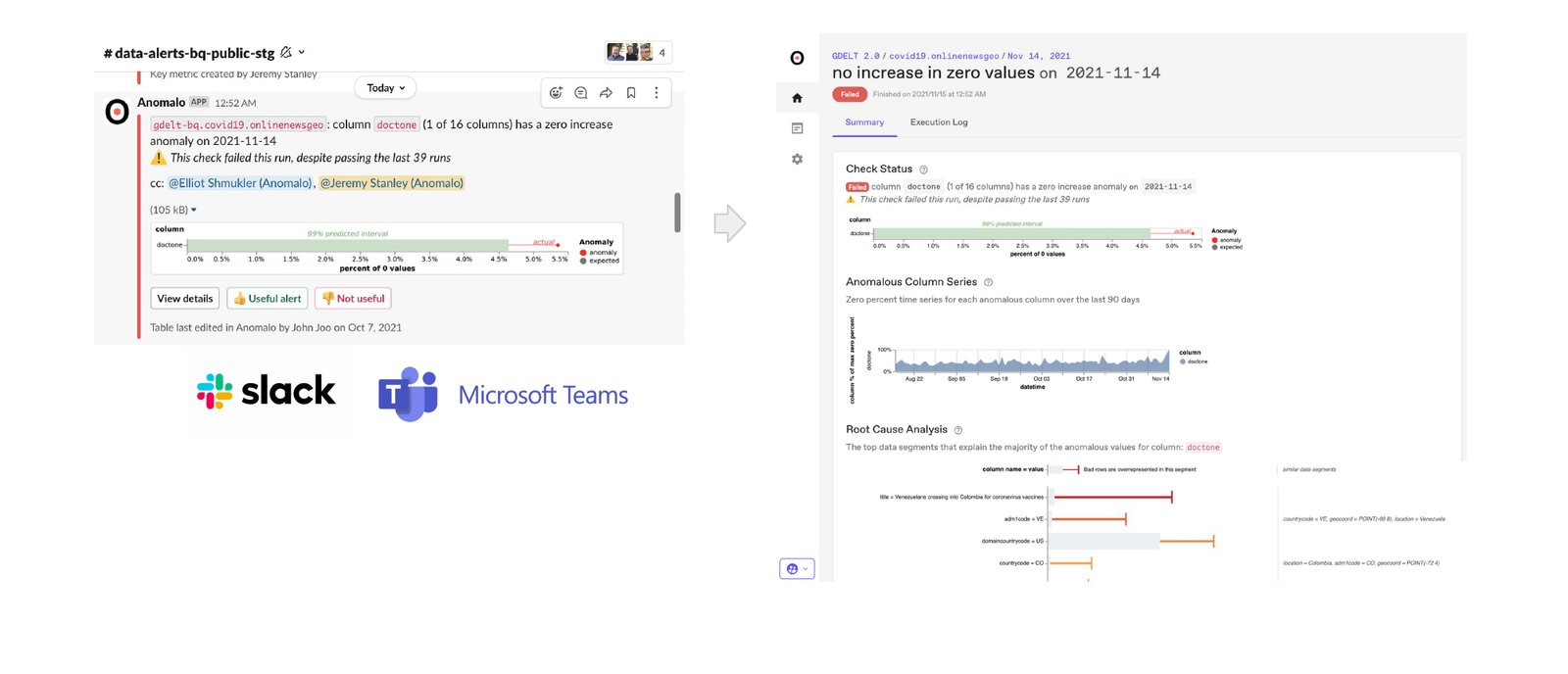Viewport: 1568px width, 674px height.
Task: Open the Anomalo sender name in Slack
Action: (161, 103)
